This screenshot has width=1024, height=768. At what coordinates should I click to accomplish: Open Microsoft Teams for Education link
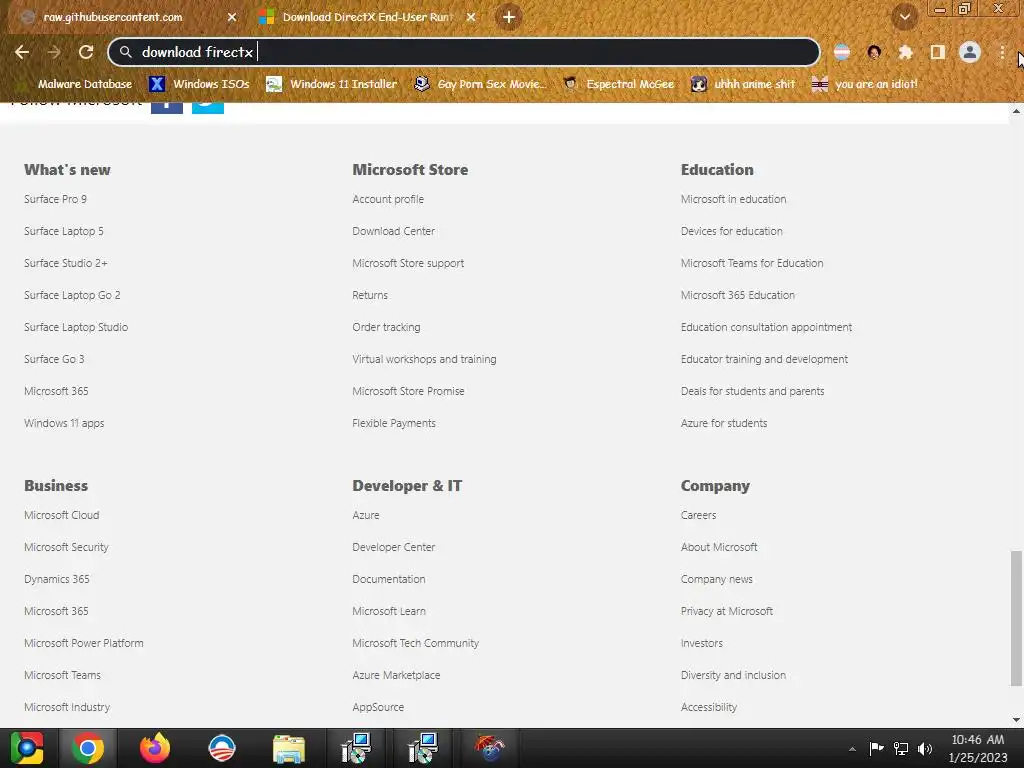click(752, 263)
